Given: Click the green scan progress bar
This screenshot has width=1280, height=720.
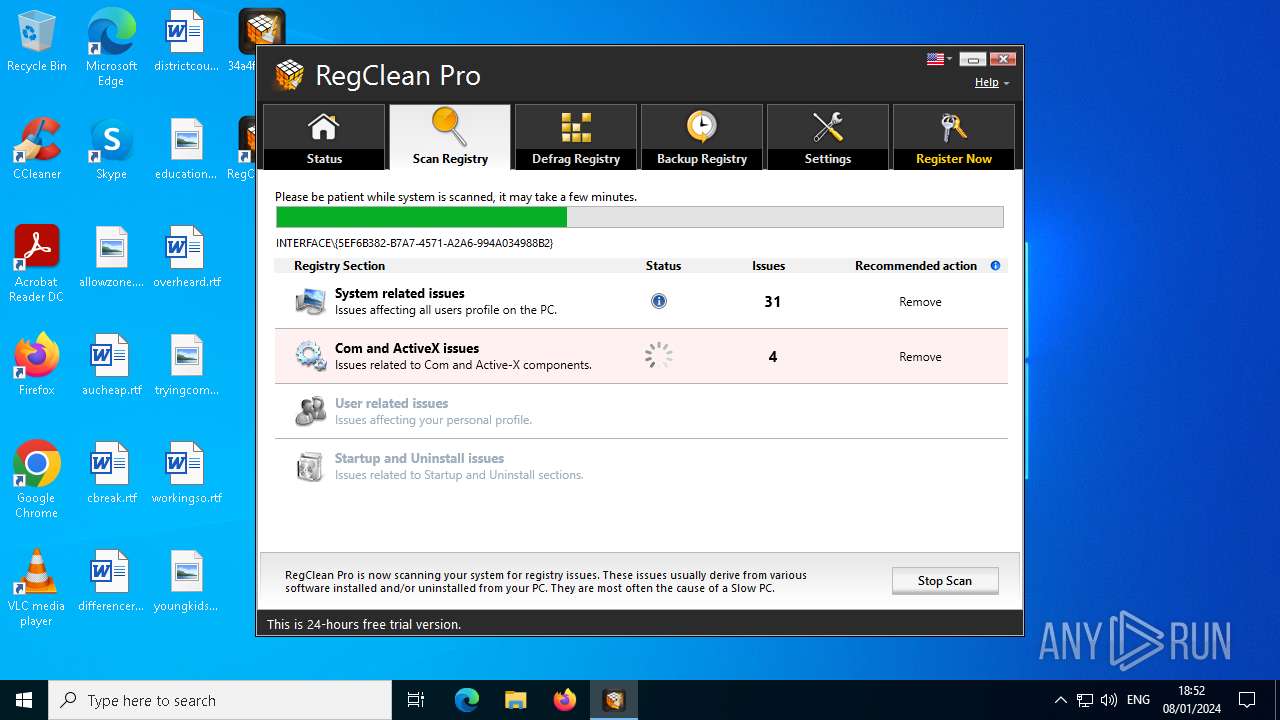Looking at the screenshot, I should [421, 217].
